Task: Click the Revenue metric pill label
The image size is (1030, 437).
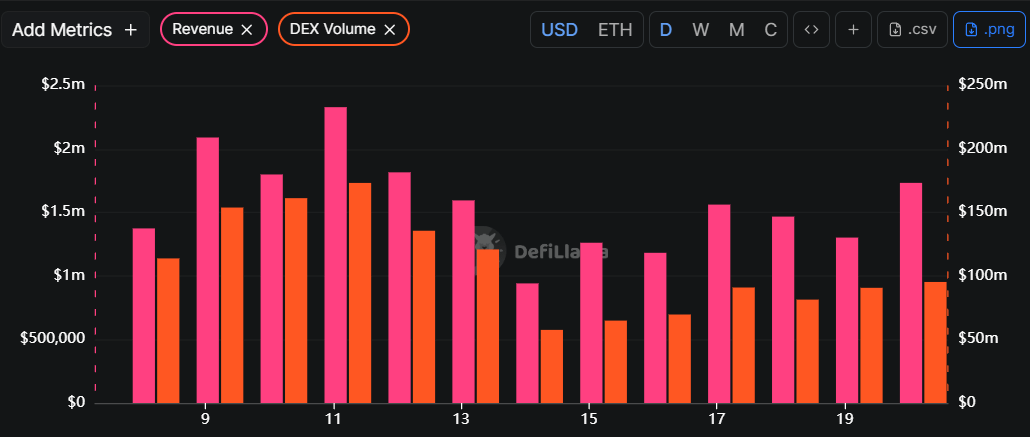Action: 202,30
